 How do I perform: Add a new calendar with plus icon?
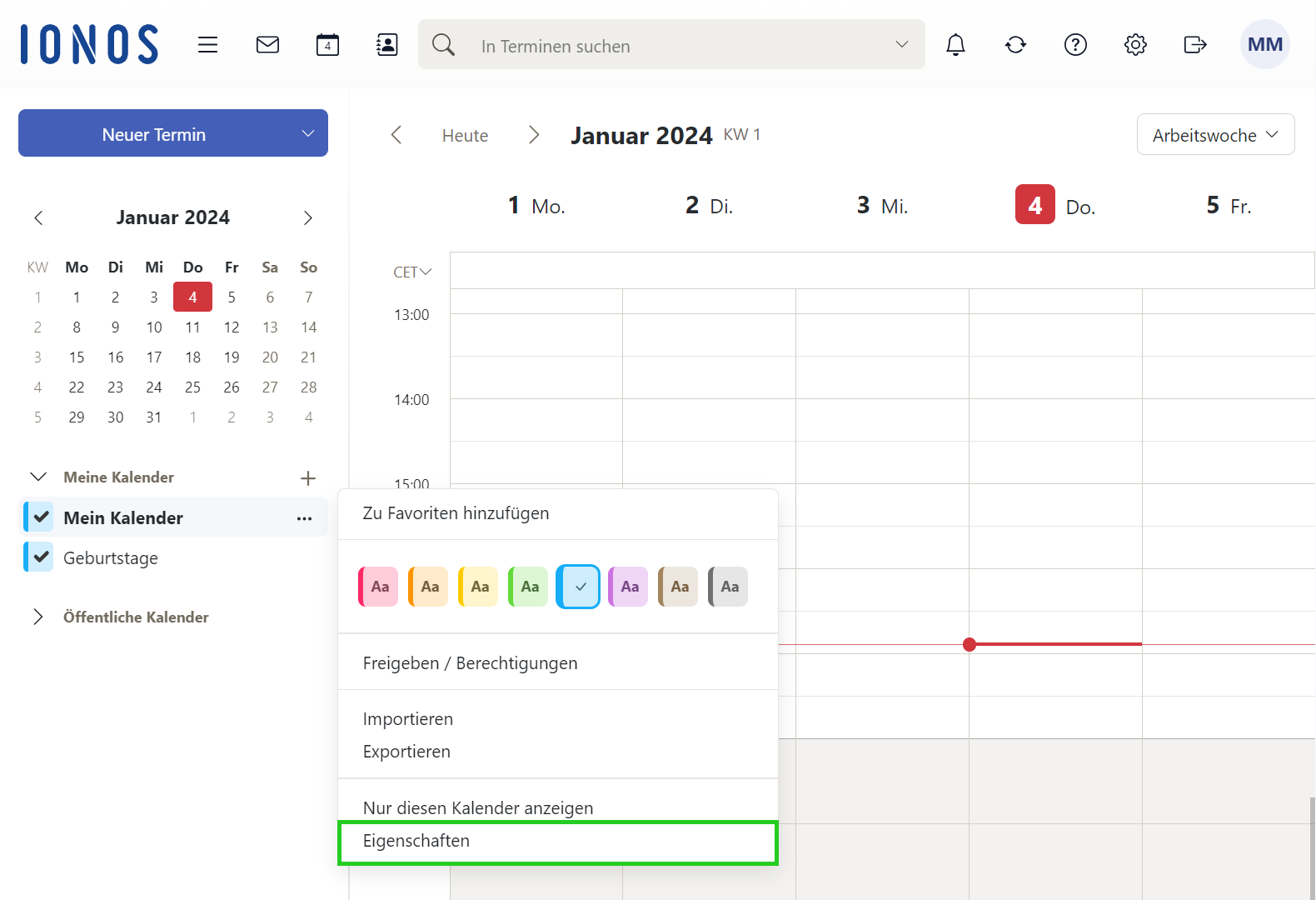(307, 477)
